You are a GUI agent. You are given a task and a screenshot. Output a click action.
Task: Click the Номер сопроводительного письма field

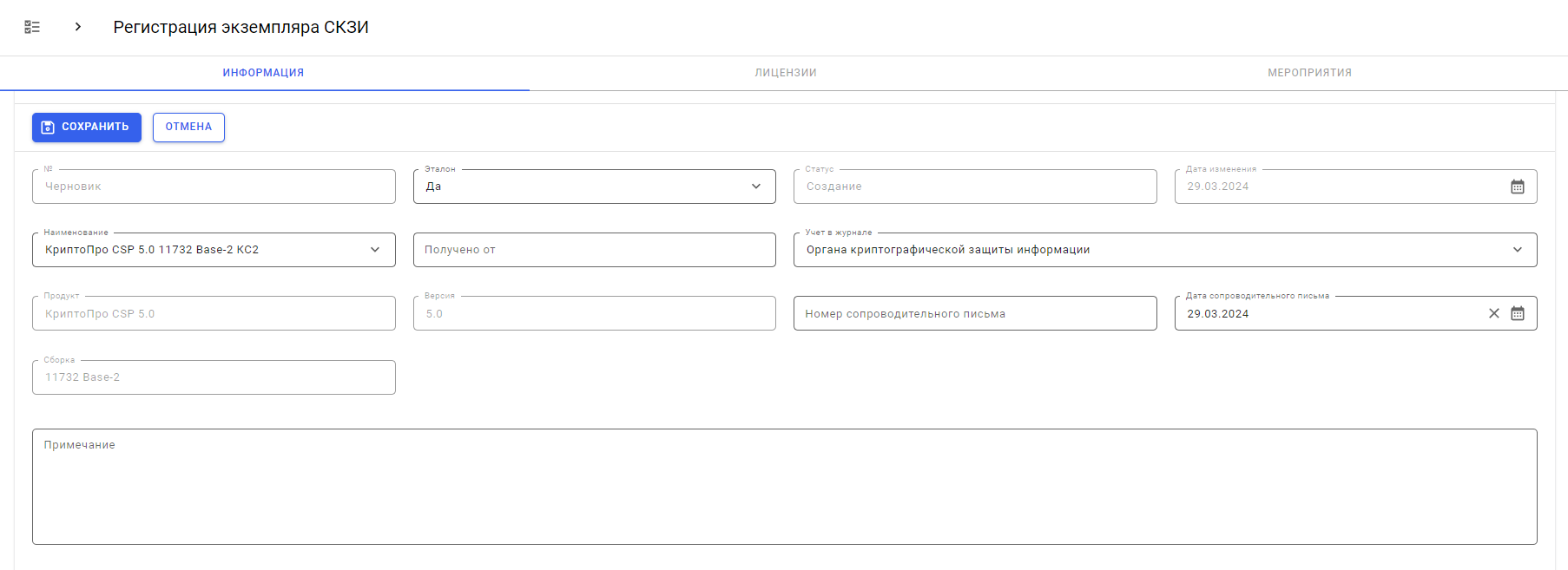pos(974,313)
